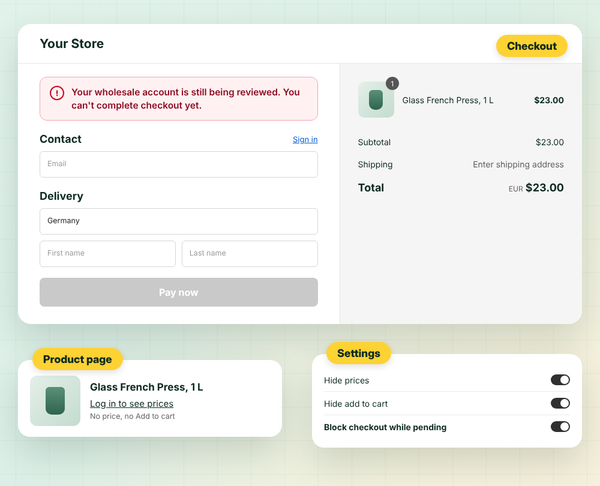Click Enter shipping address text
This screenshot has width=600, height=486.
[518, 165]
